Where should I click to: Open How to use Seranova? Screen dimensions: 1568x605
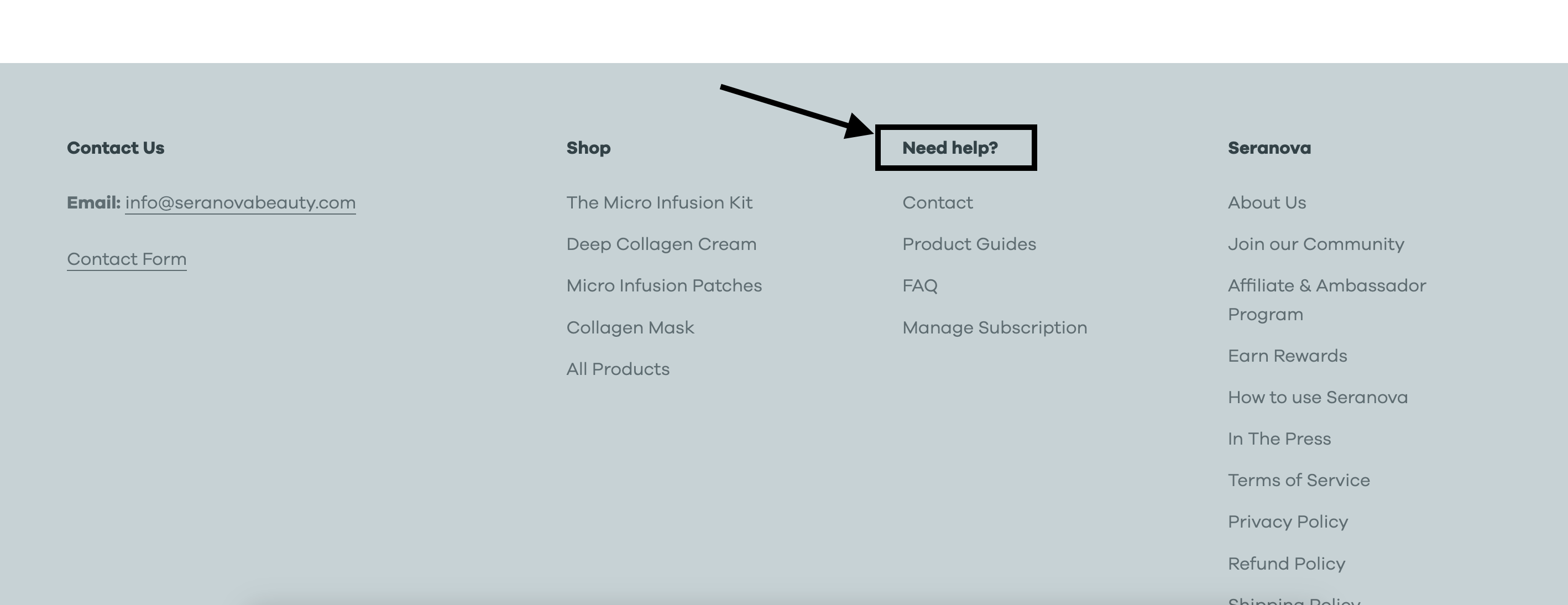click(x=1318, y=398)
